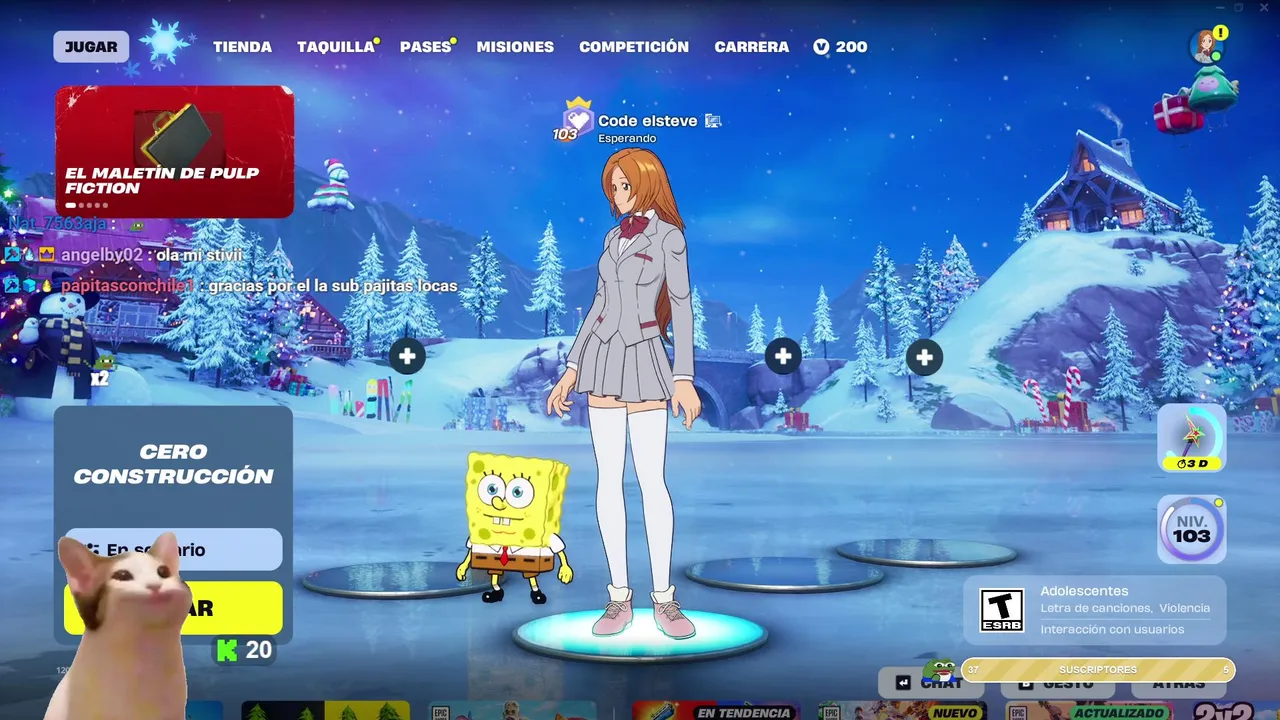Open the quest icon showing 3 D
Screen dimensions: 1280x720
click(x=1192, y=437)
